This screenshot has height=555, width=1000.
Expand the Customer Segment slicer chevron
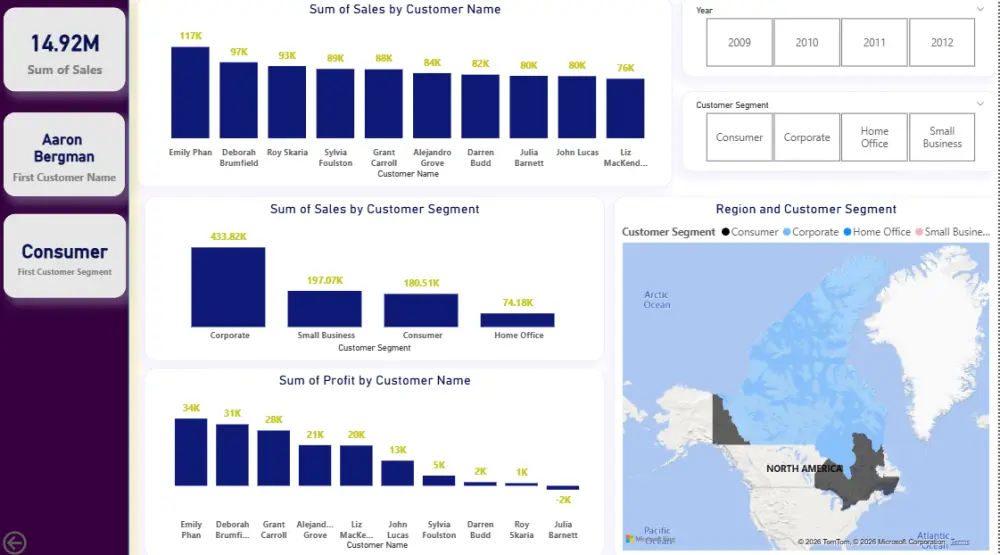(980, 103)
